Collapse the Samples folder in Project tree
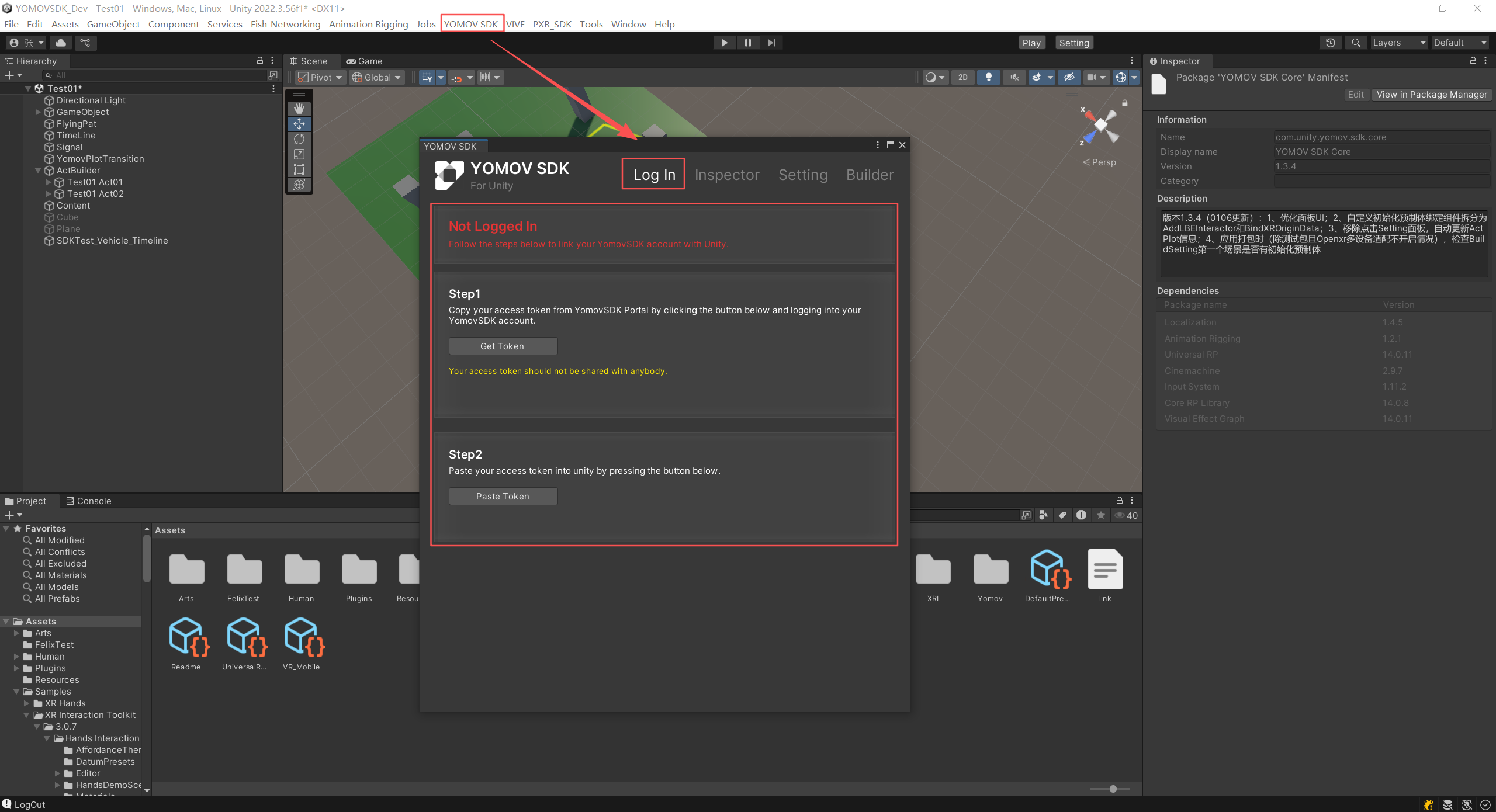Image resolution: width=1496 pixels, height=812 pixels. coord(16,692)
